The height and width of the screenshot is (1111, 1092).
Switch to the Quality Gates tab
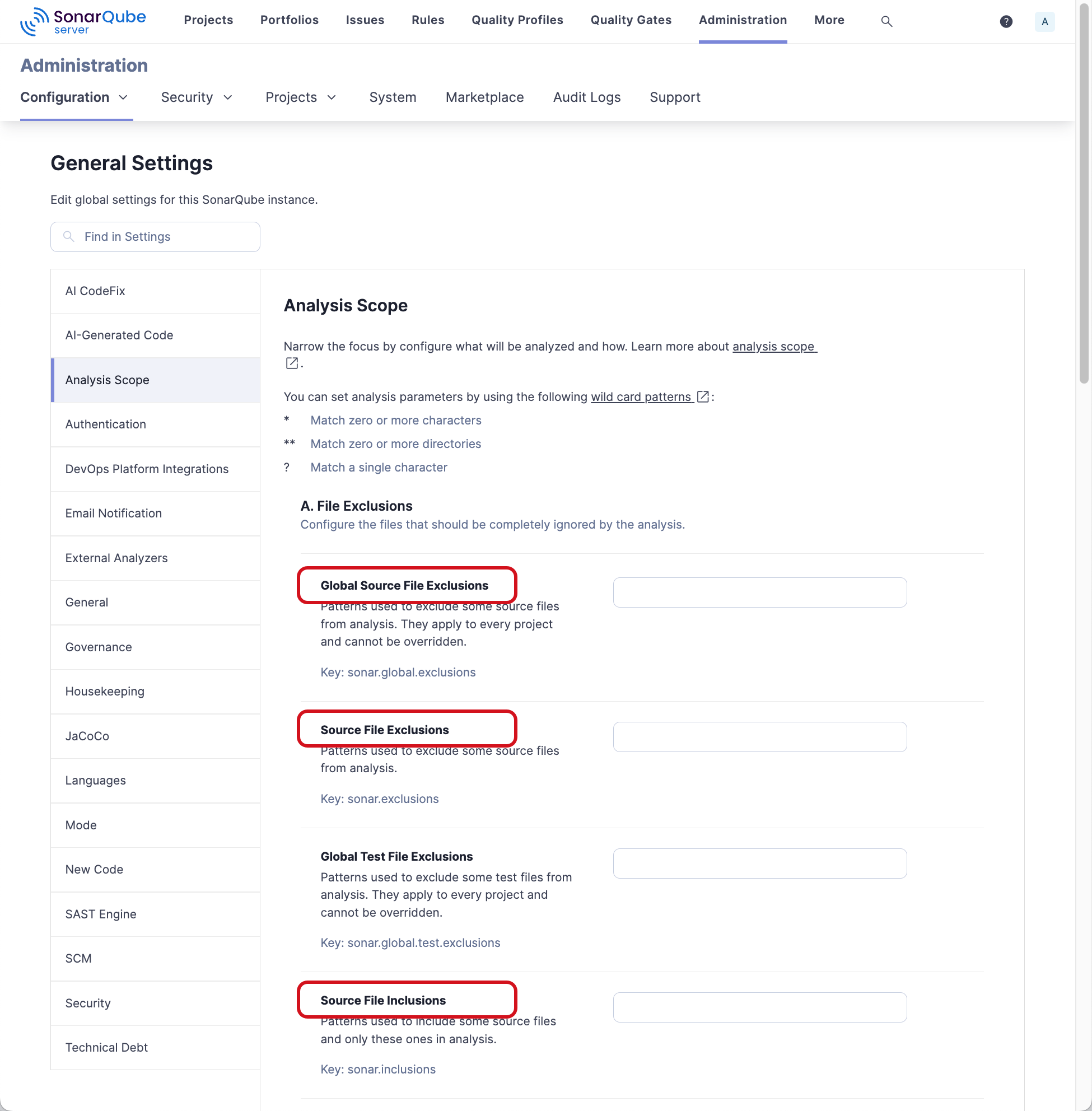(x=631, y=20)
